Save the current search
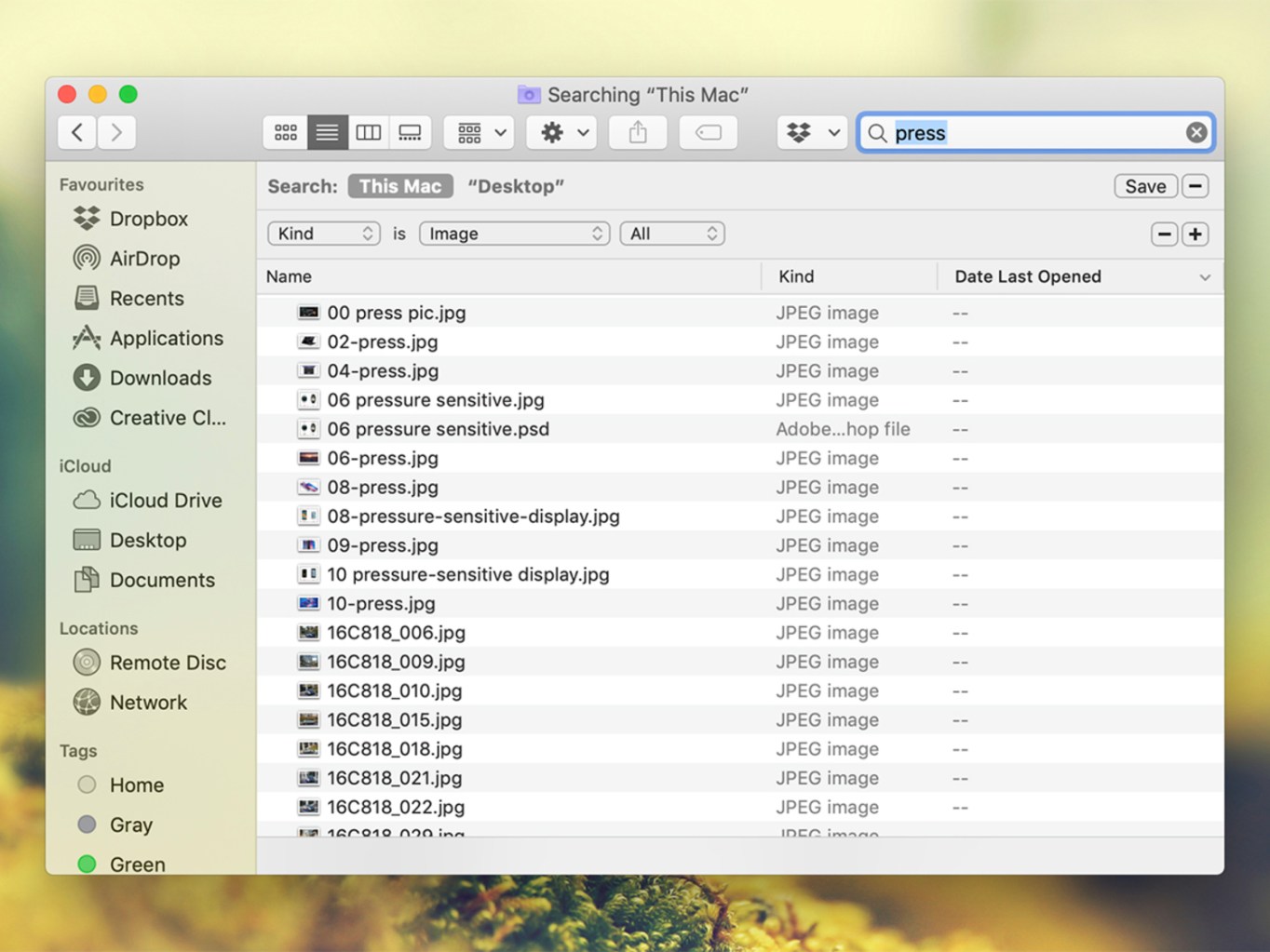This screenshot has width=1270, height=952. pos(1144,186)
